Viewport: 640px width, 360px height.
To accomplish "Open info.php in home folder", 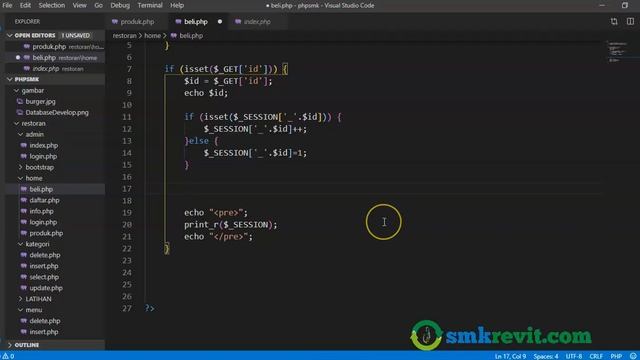I will tap(41, 211).
